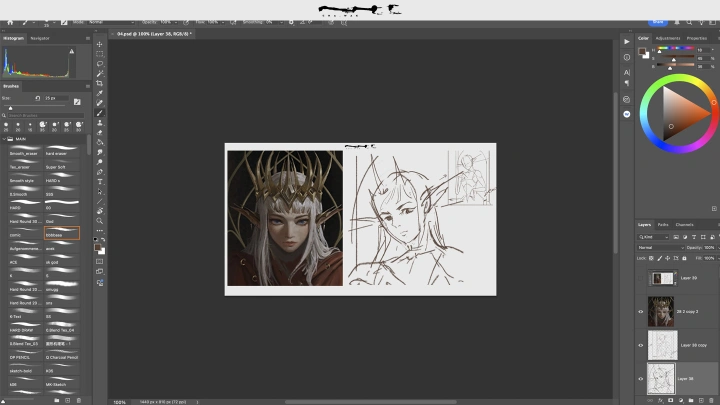720x405 pixels.
Task: Open the Actions play panel icon
Action: [627, 42]
